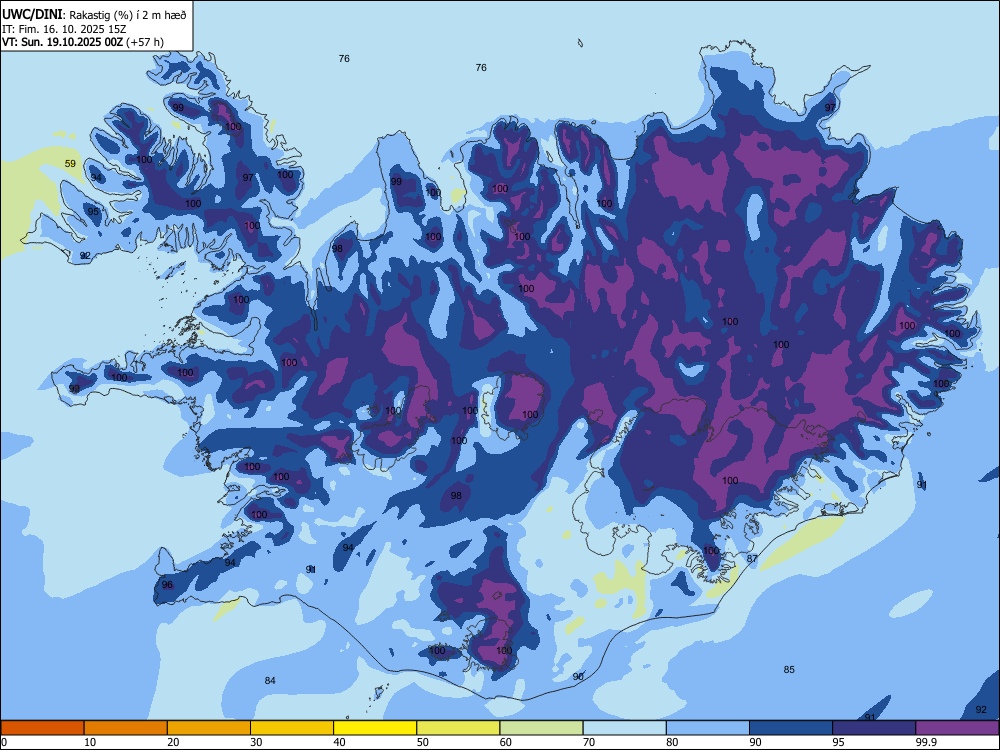The width and height of the screenshot is (1000, 750).
Task: Select the purple above-99.9 legend swatch
Action: 957,728
